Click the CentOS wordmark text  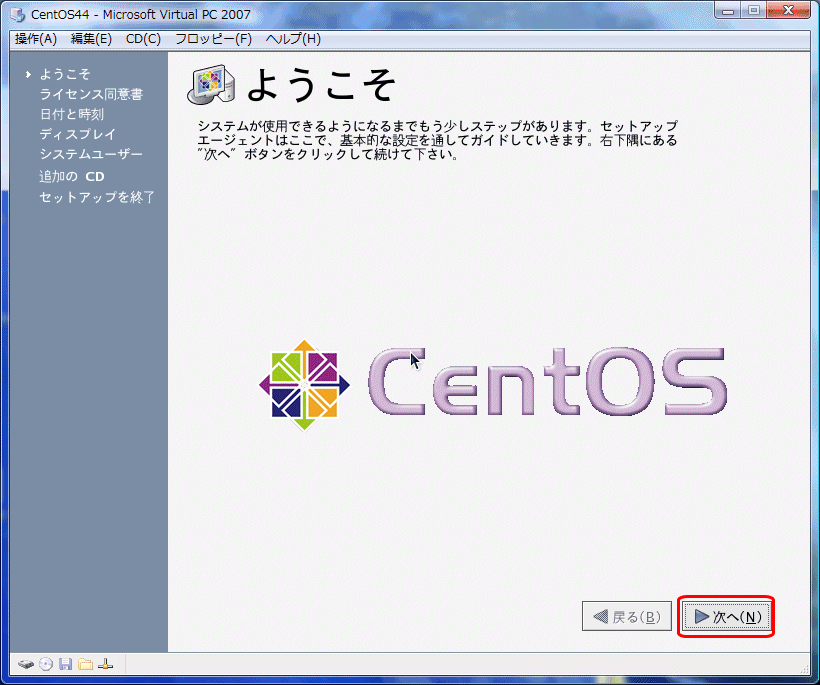(x=548, y=382)
